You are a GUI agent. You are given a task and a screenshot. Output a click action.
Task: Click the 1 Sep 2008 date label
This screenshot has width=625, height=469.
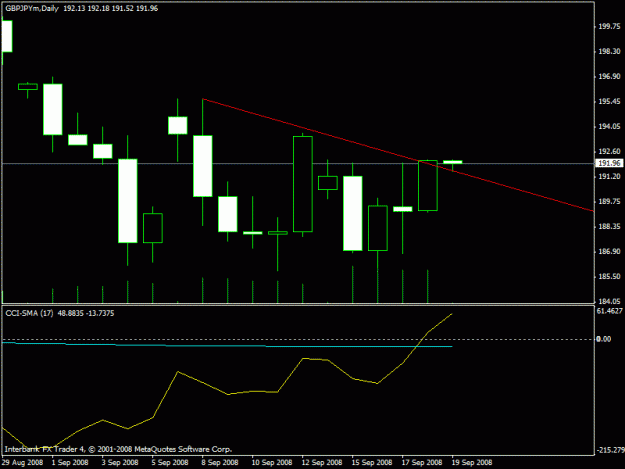[x=70, y=462]
